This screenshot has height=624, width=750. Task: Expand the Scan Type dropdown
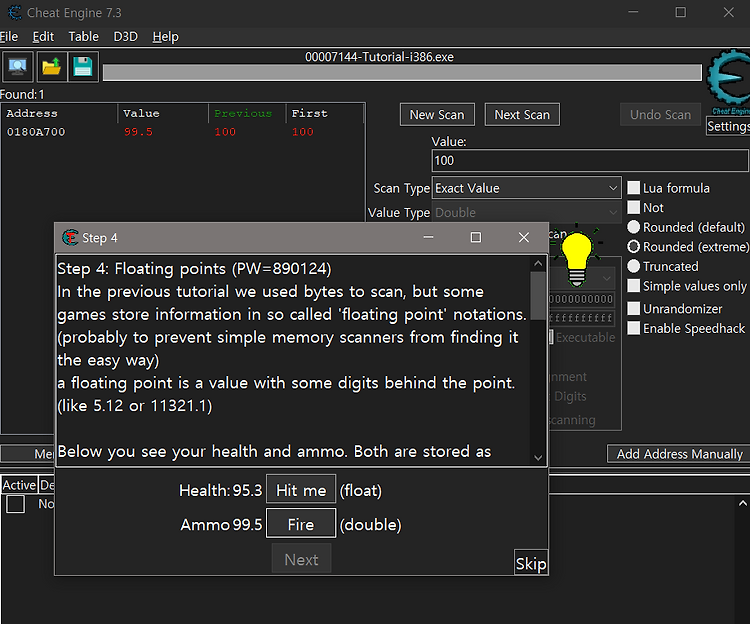[x=526, y=188]
